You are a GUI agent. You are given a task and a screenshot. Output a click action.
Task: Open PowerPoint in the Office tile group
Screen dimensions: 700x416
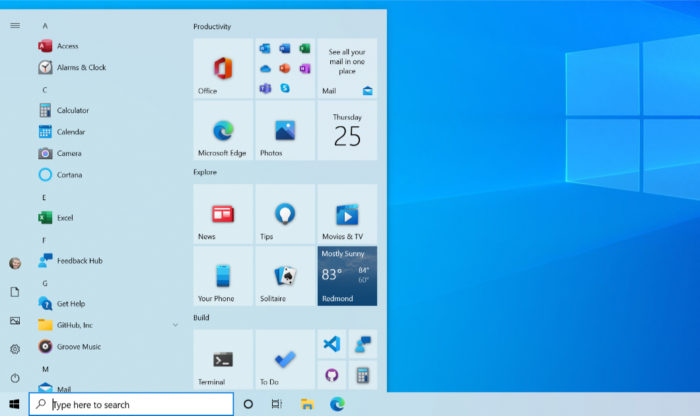[x=285, y=68]
